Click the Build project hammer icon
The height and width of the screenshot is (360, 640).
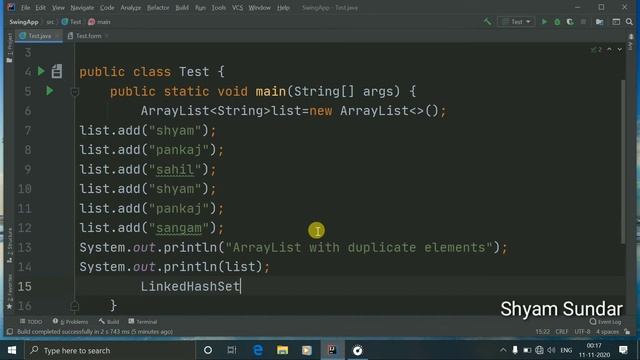pos(487,22)
